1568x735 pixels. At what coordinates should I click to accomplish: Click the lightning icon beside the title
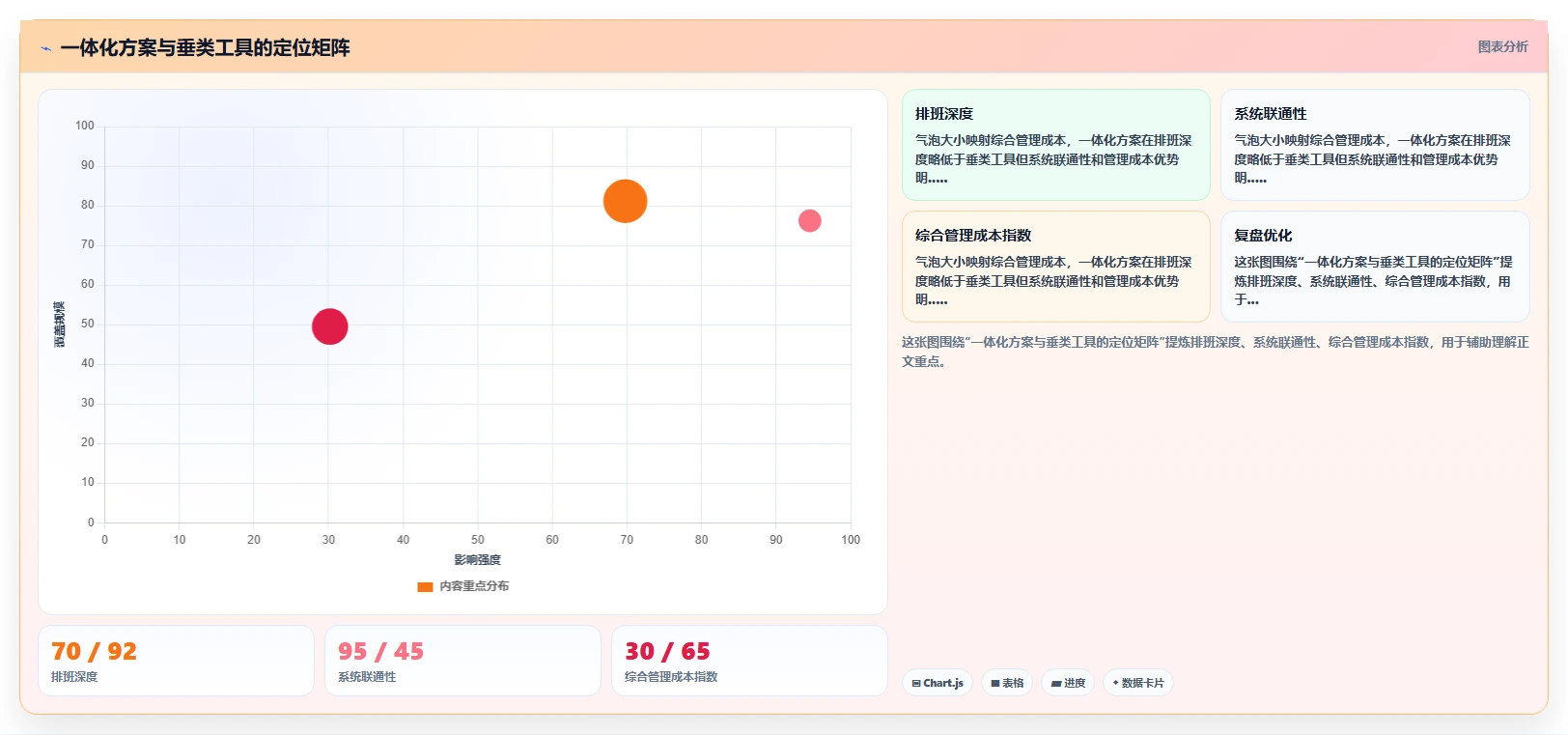[x=45, y=48]
